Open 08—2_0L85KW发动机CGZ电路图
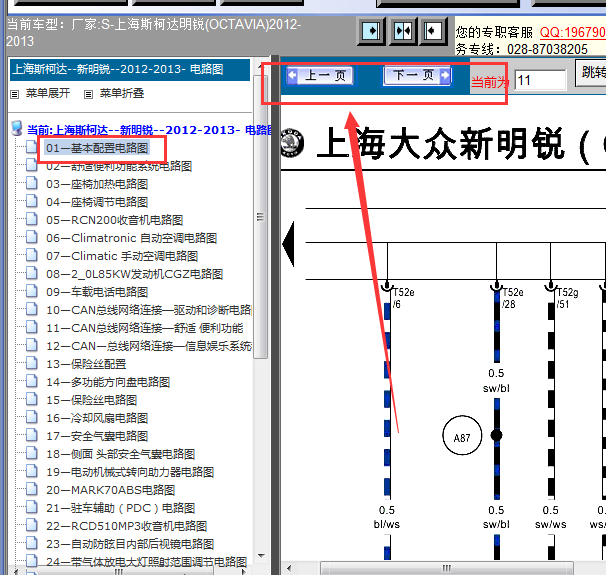This screenshot has height=575, width=606. (x=134, y=274)
